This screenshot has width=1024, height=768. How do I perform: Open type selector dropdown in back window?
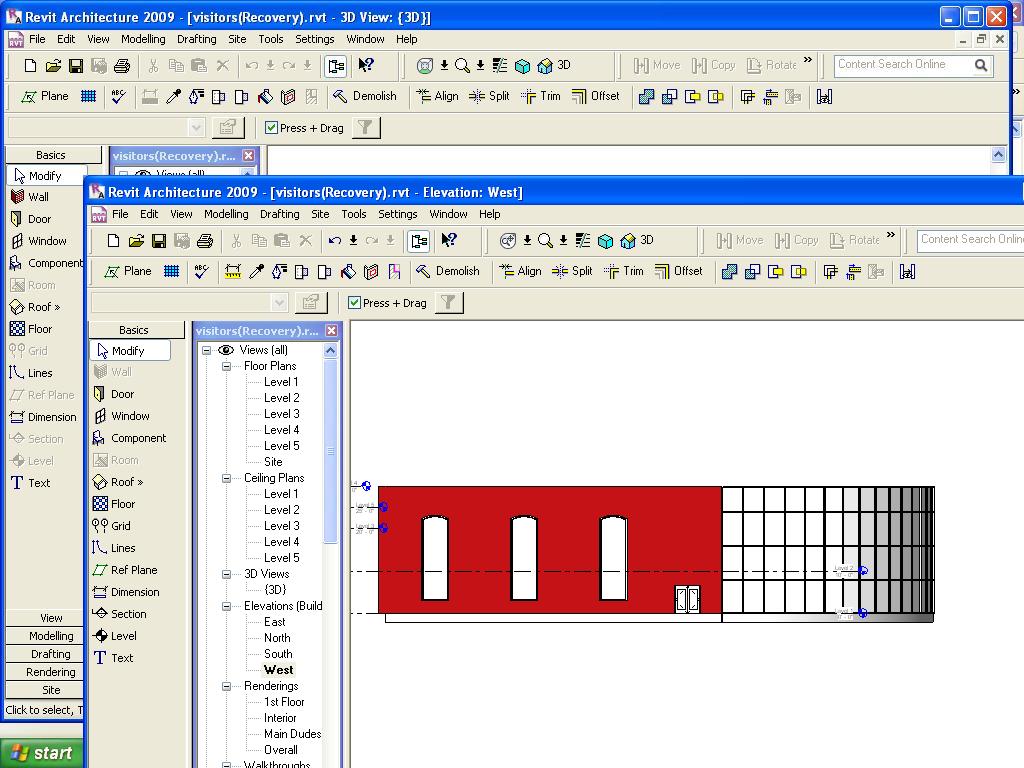click(x=197, y=127)
